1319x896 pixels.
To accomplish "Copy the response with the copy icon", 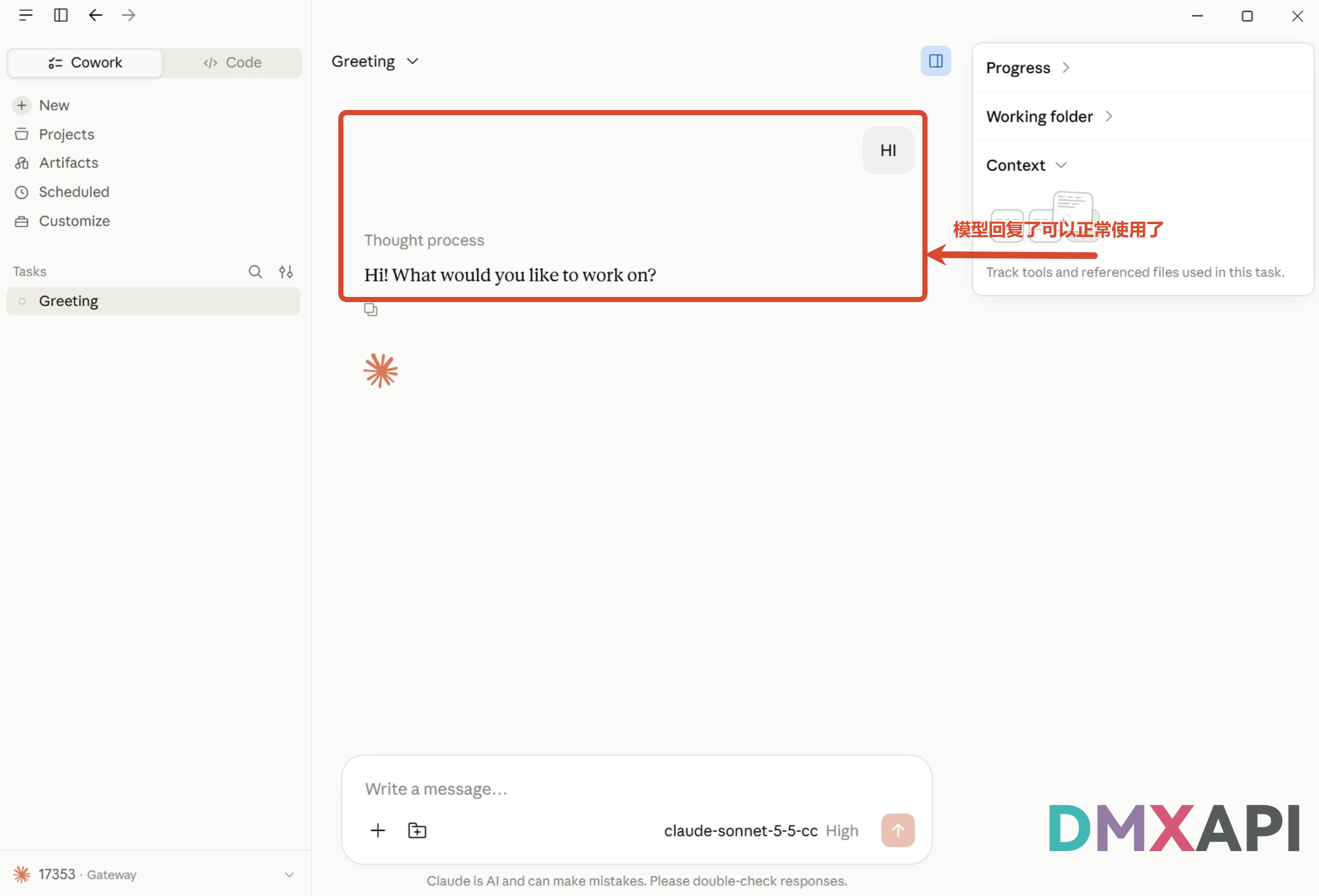I will [x=371, y=310].
